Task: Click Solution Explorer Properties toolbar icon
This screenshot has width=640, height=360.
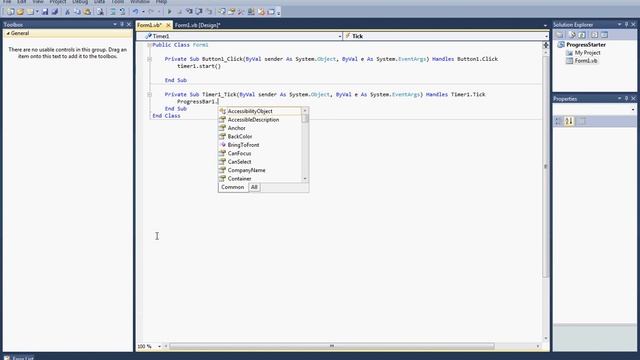Action: (560, 35)
